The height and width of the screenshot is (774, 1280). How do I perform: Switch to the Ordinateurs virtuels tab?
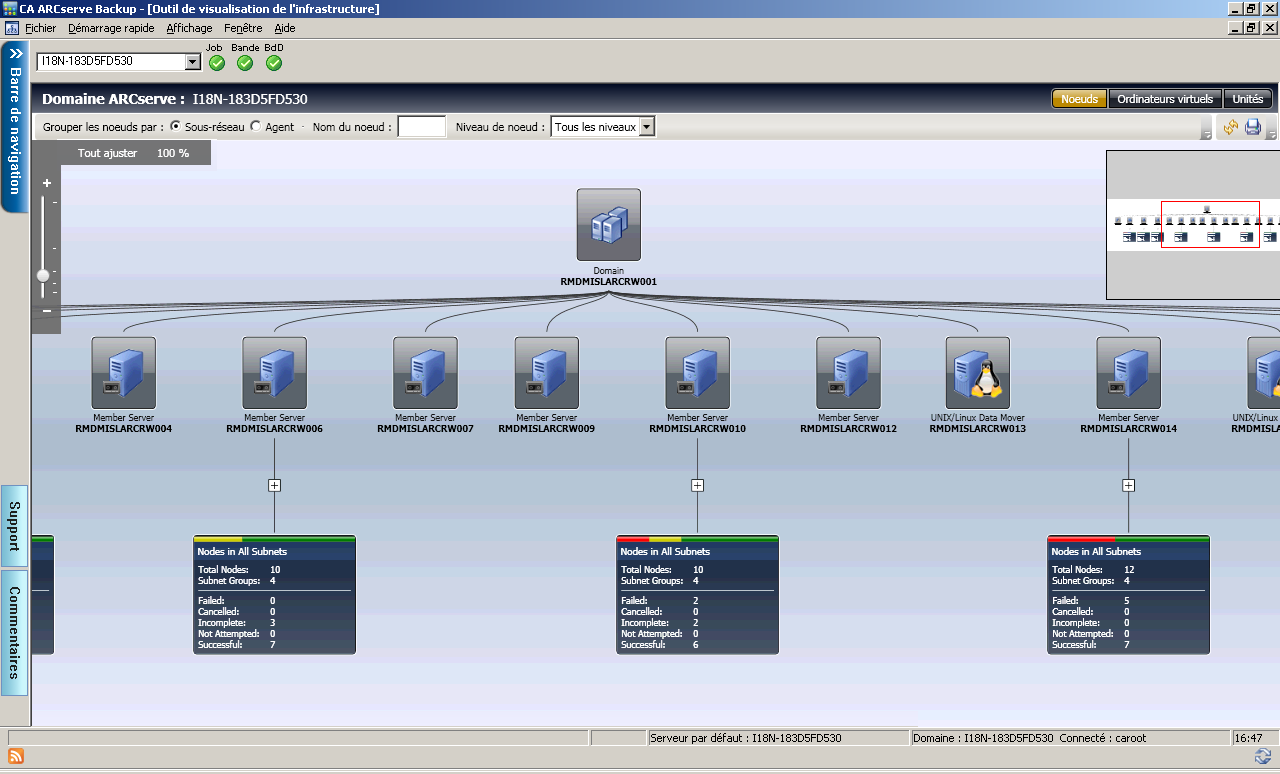tap(1164, 99)
